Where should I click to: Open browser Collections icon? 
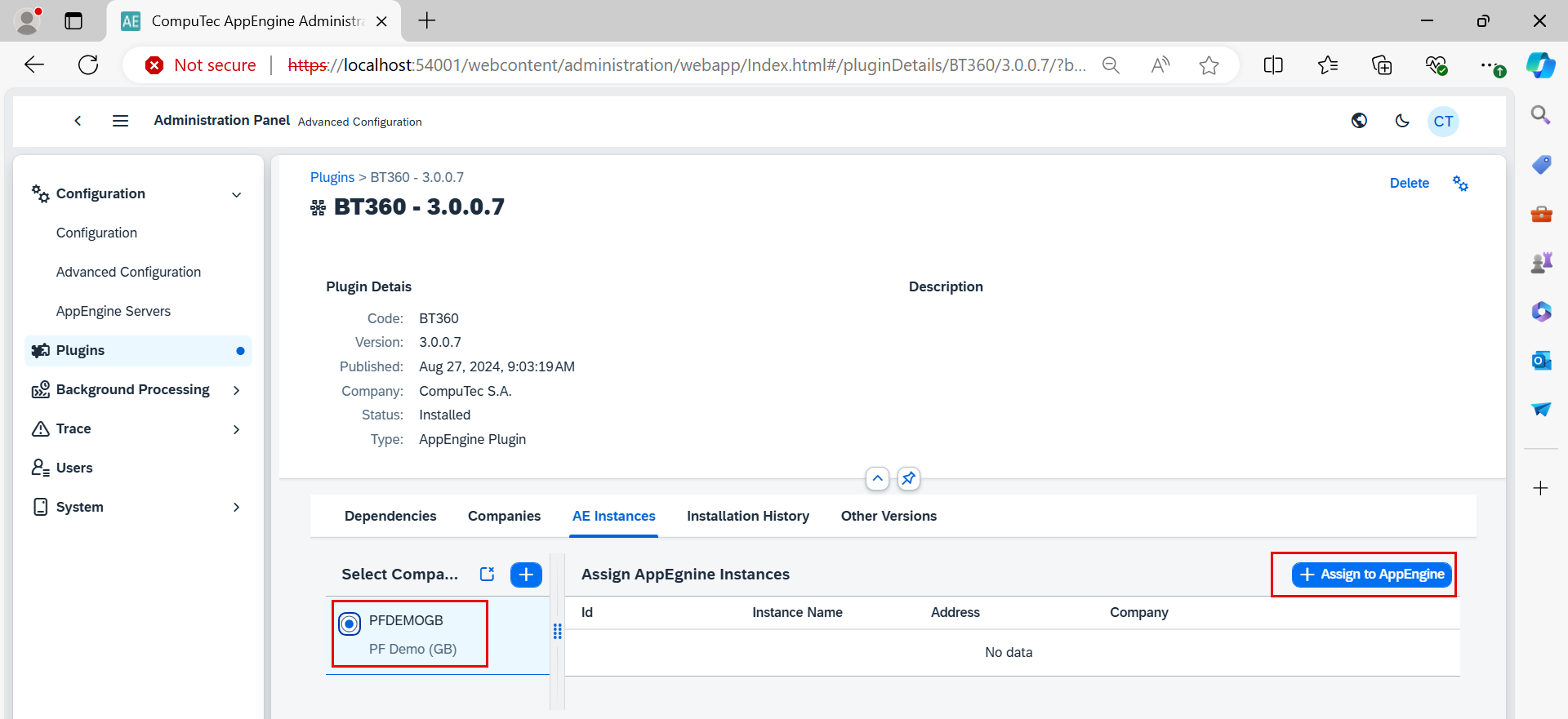(1382, 65)
